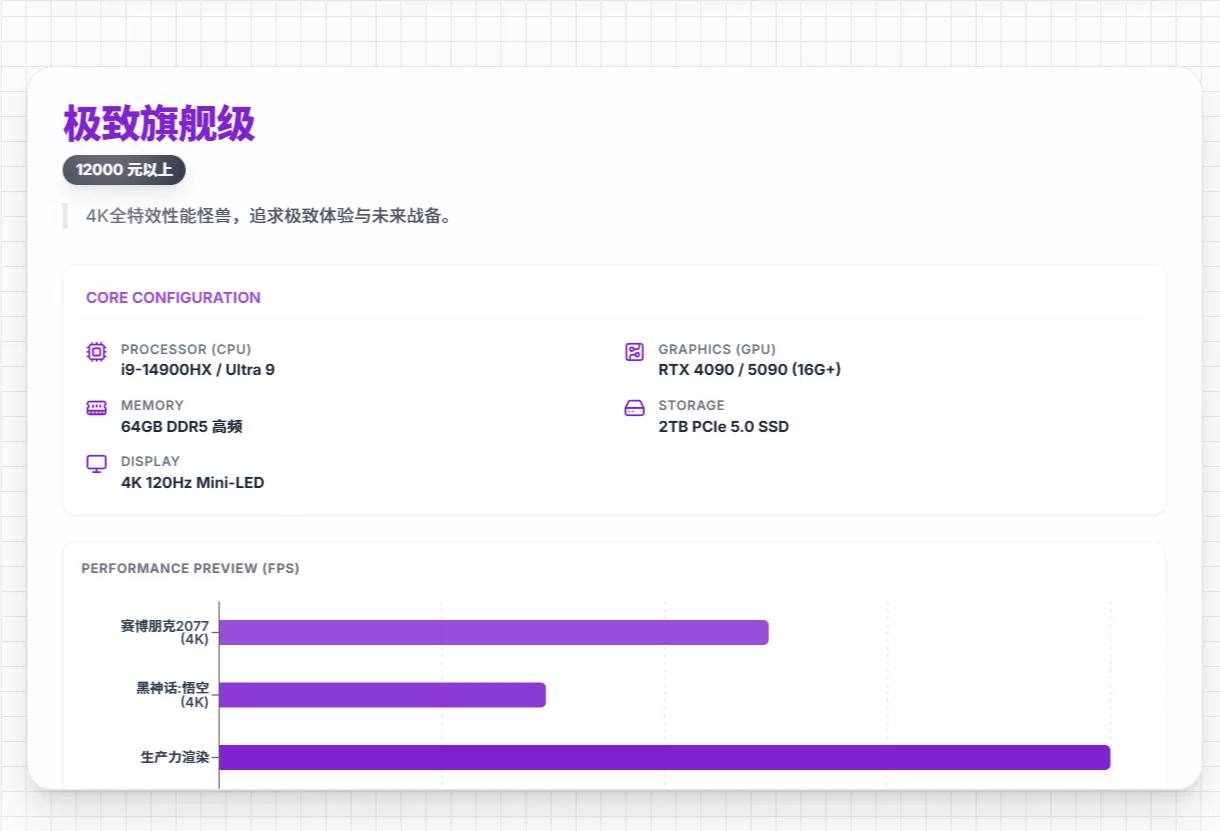This screenshot has height=831, width=1220.
Task: Click the 极致旗舰级 heading
Action: 160,124
